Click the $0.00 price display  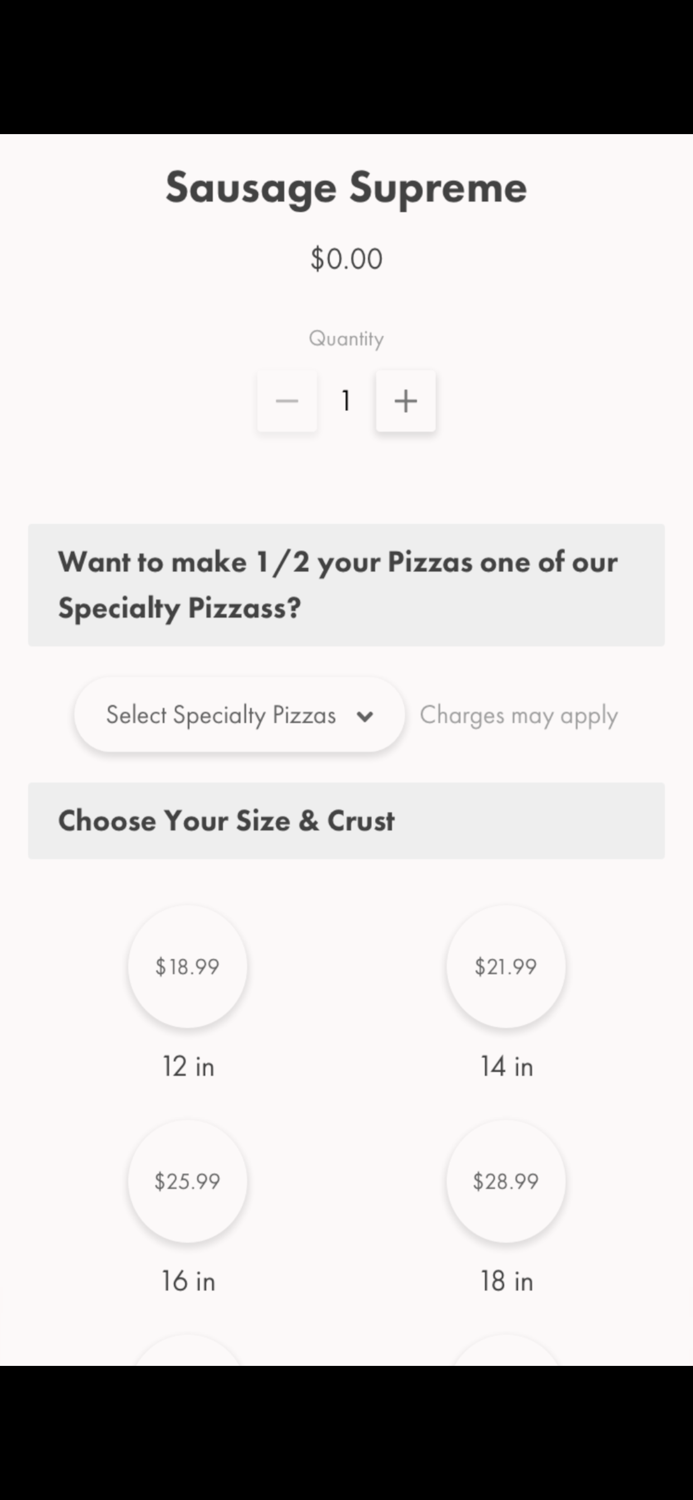pos(346,258)
